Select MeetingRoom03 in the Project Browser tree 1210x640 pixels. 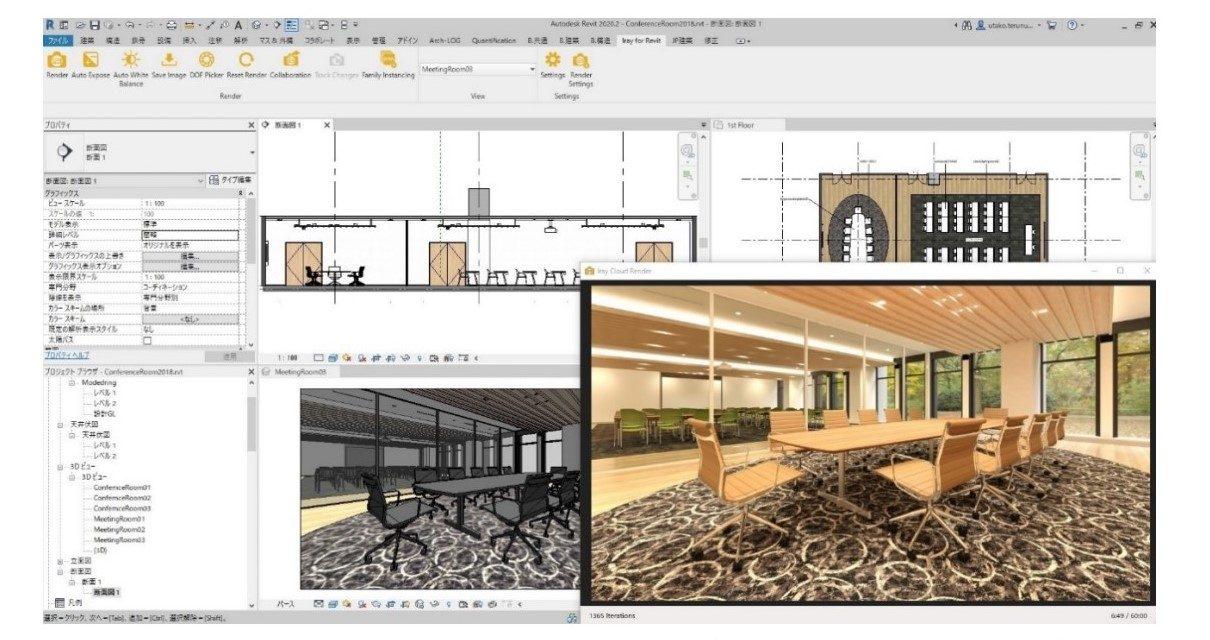coord(119,540)
